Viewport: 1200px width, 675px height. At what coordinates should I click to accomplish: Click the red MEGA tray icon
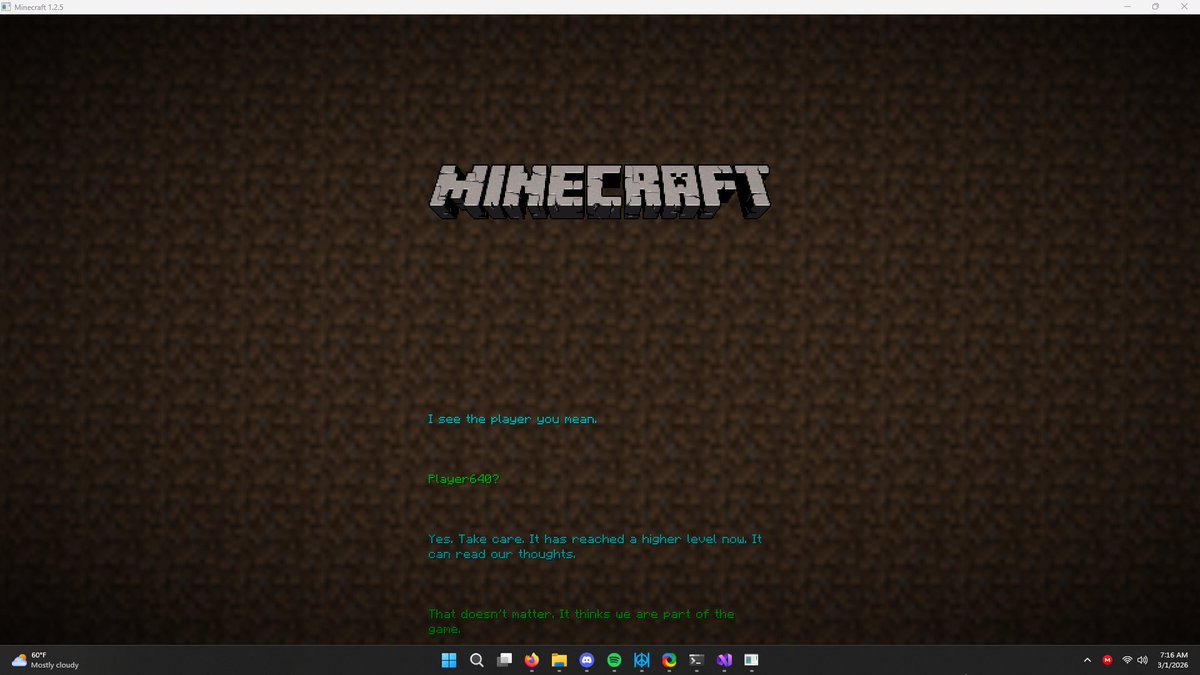(1108, 660)
